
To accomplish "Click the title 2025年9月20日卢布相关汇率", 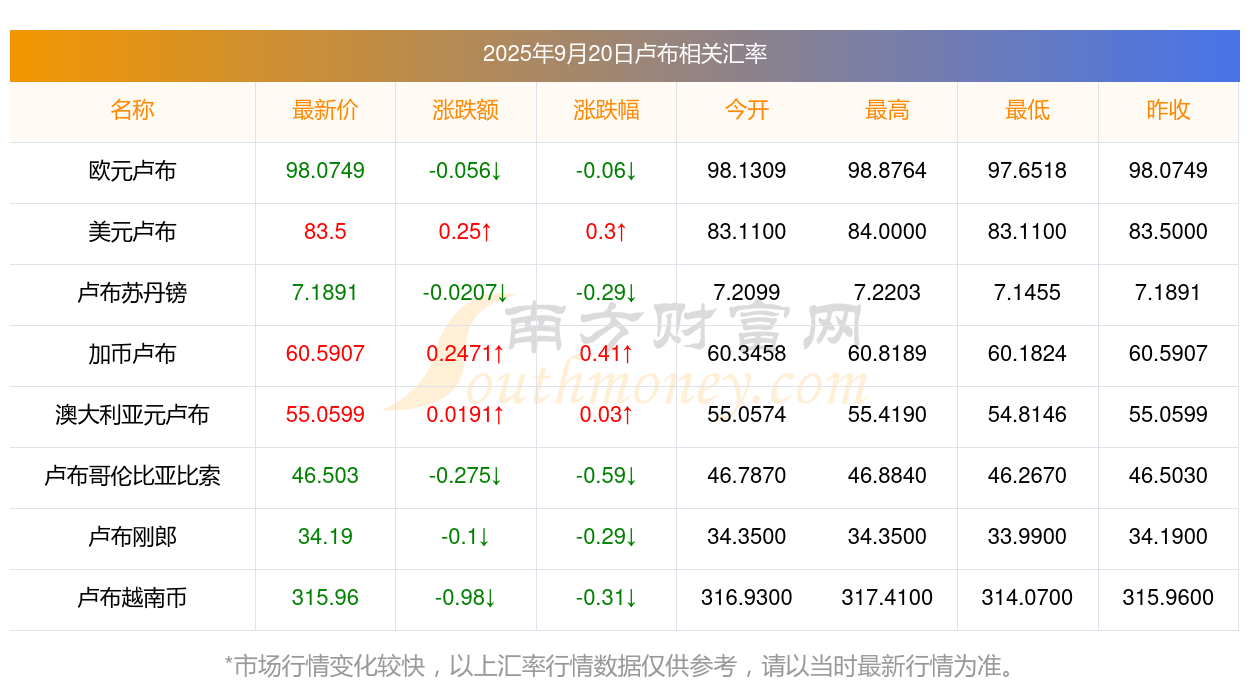I will click(625, 54).
